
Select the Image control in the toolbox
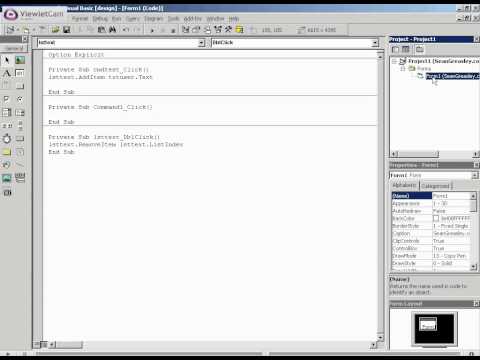click(x=7, y=178)
